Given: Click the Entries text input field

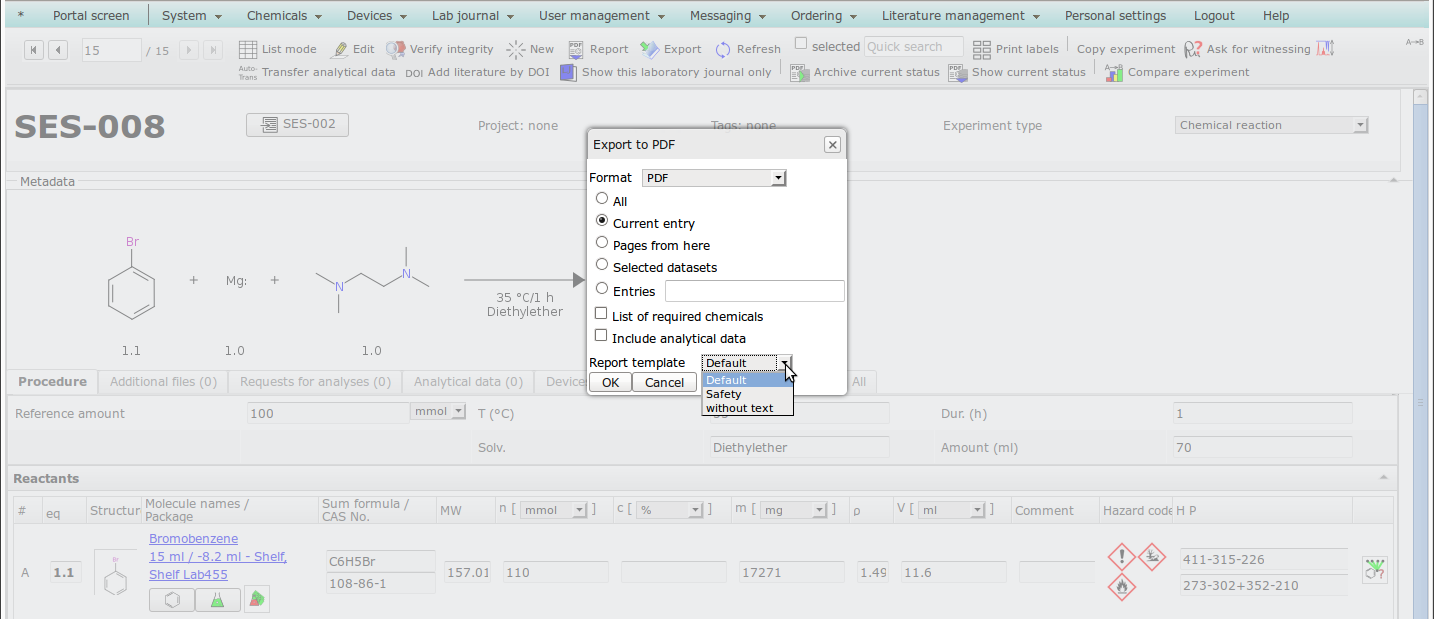Looking at the screenshot, I should click(x=754, y=291).
